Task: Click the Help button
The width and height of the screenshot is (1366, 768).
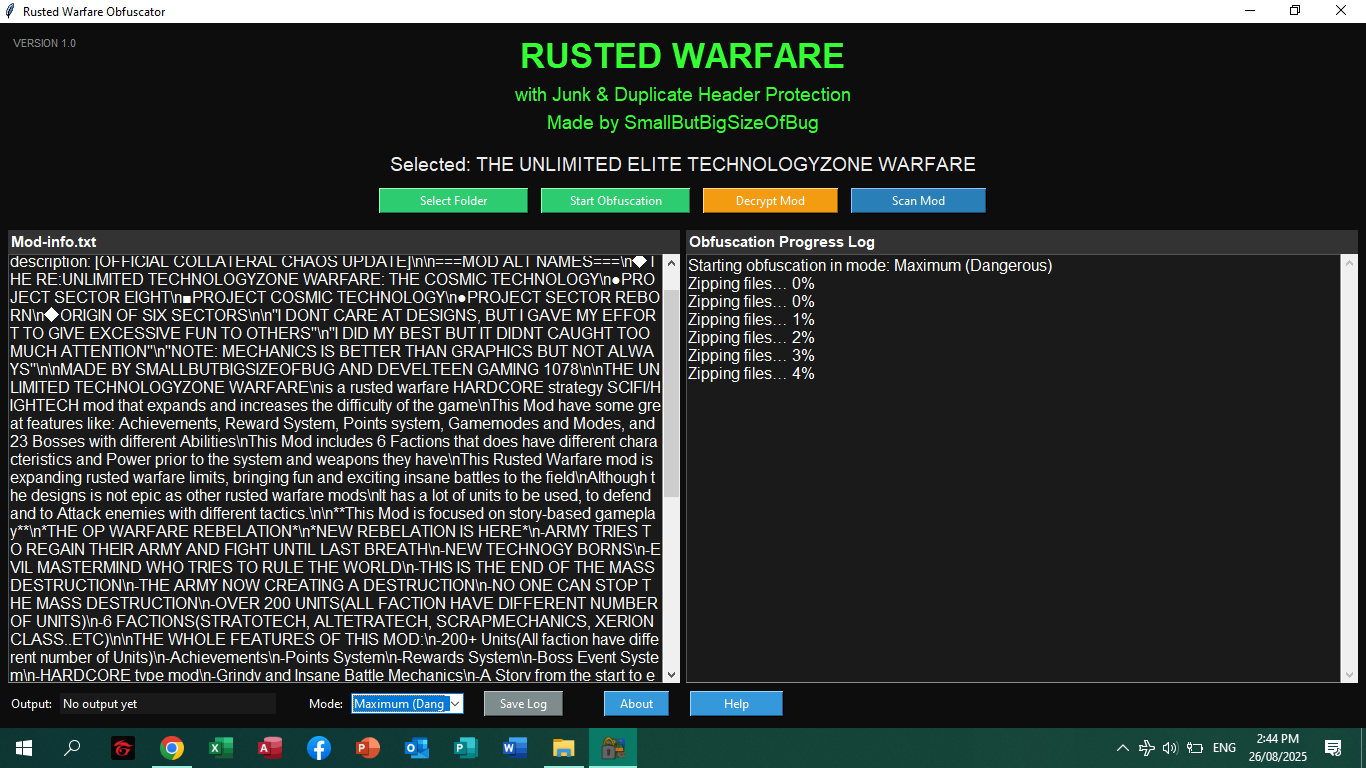Action: pyautogui.click(x=736, y=704)
